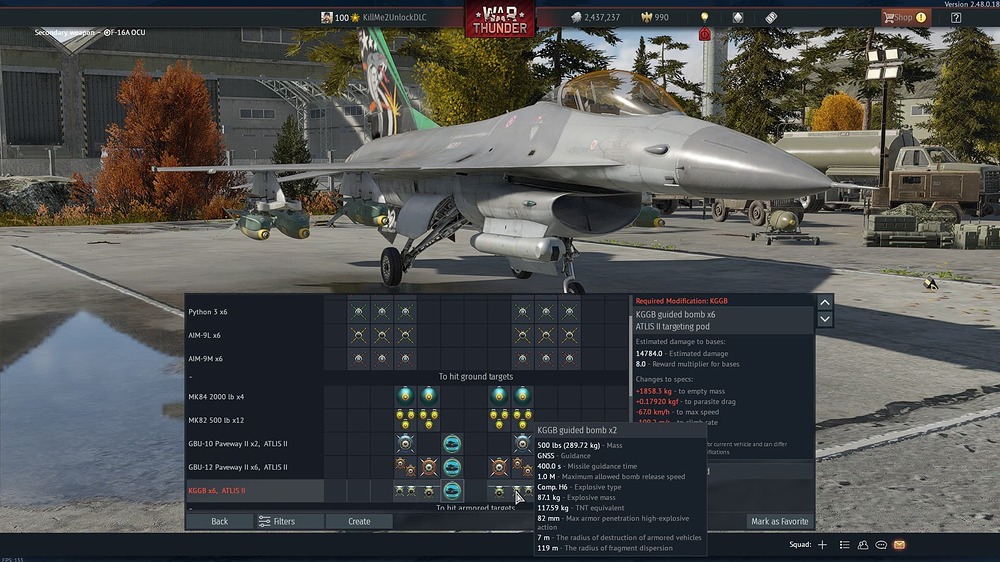Click the Silver Lions currency icon
The width and height of the screenshot is (1000, 562).
576,17
